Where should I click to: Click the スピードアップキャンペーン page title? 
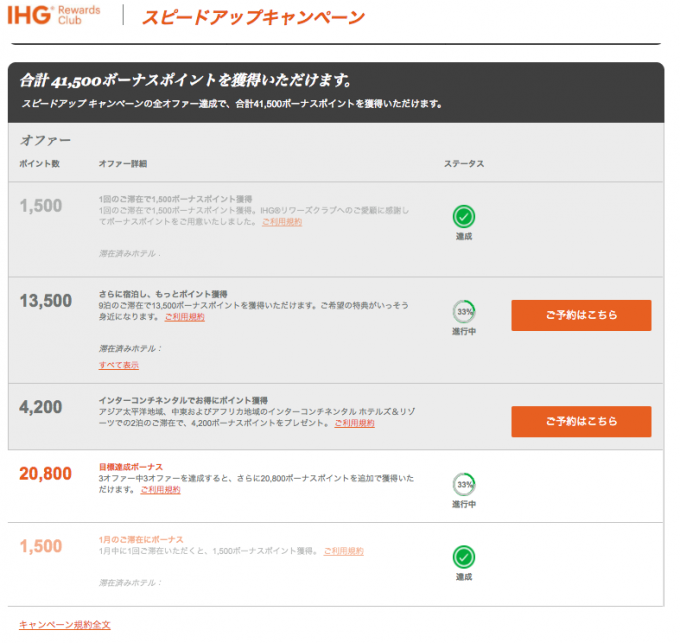point(253,17)
